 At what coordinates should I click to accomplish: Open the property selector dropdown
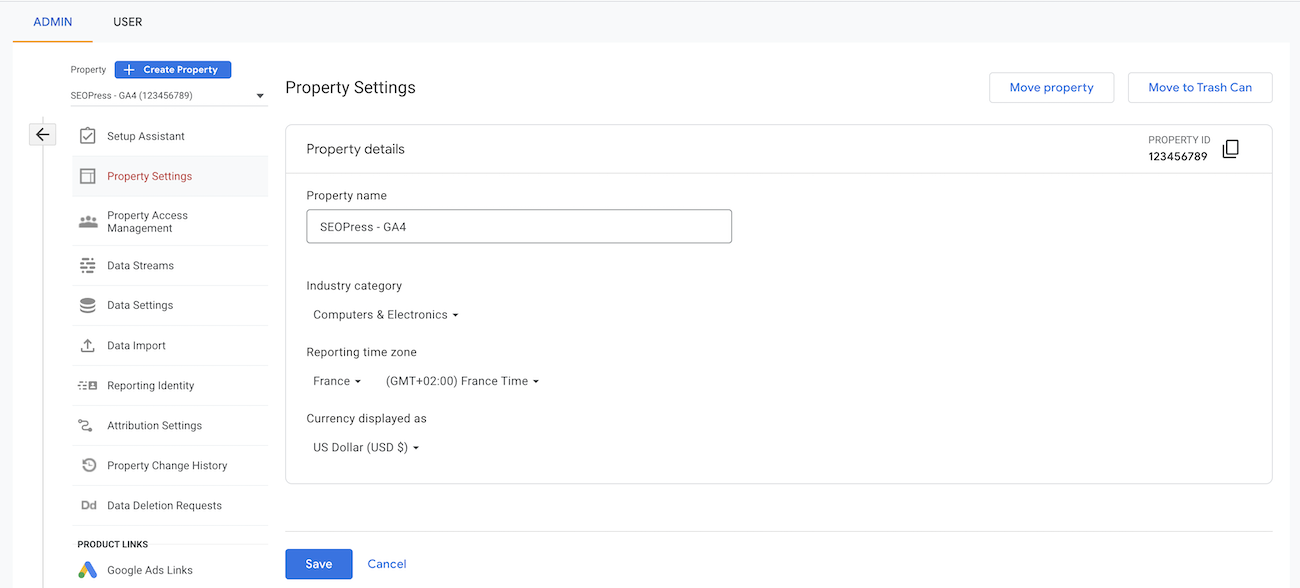pyautogui.click(x=169, y=96)
